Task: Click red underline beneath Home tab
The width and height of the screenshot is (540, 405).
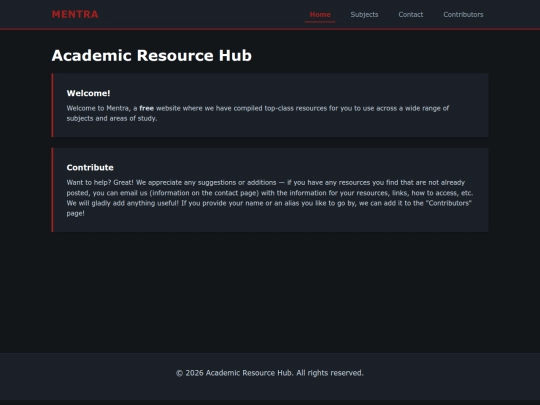Action: point(320,22)
